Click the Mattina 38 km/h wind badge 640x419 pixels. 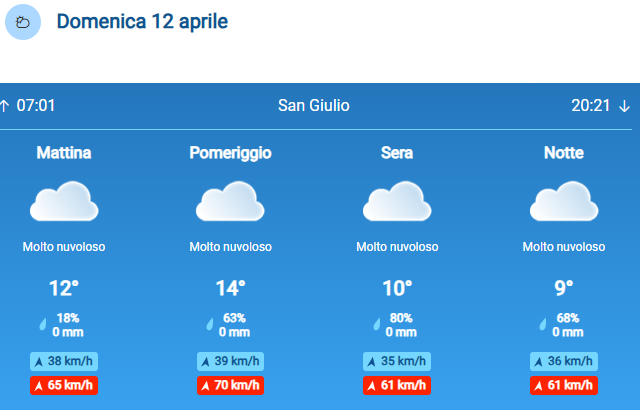(64, 361)
